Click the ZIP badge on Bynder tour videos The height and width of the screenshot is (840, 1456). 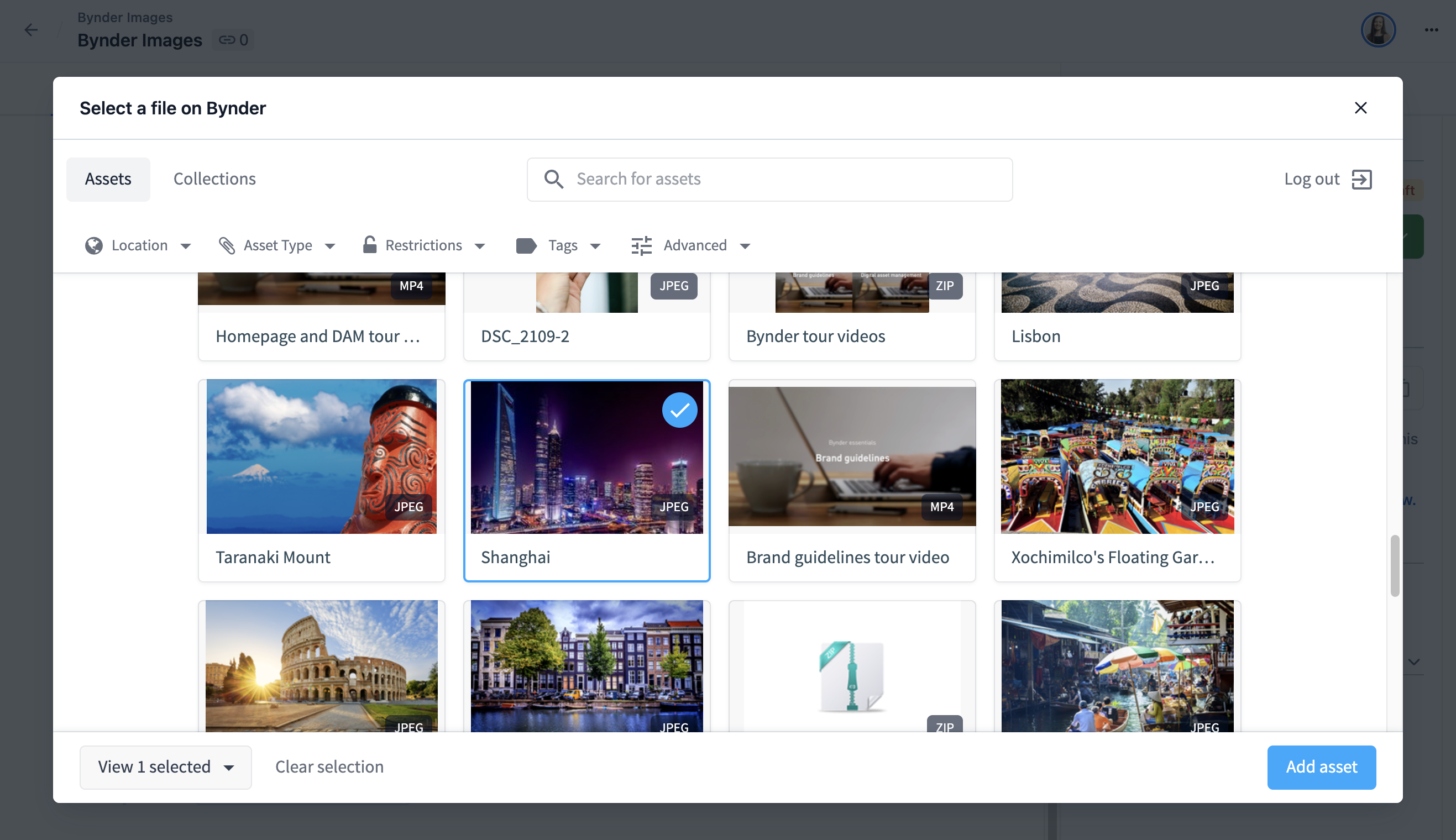(x=944, y=286)
